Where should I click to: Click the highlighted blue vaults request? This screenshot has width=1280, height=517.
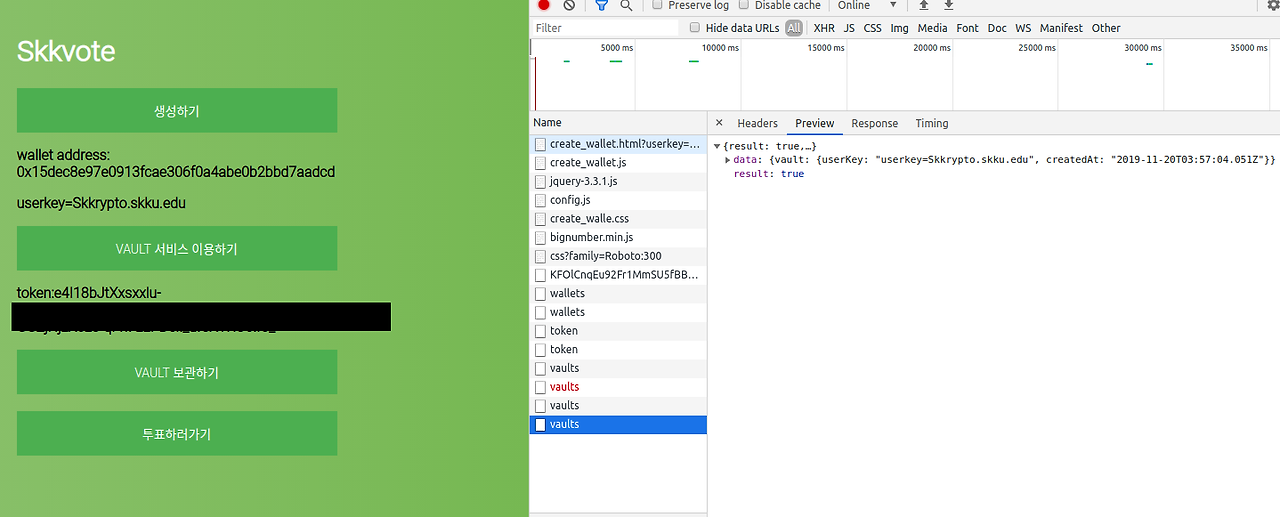618,424
